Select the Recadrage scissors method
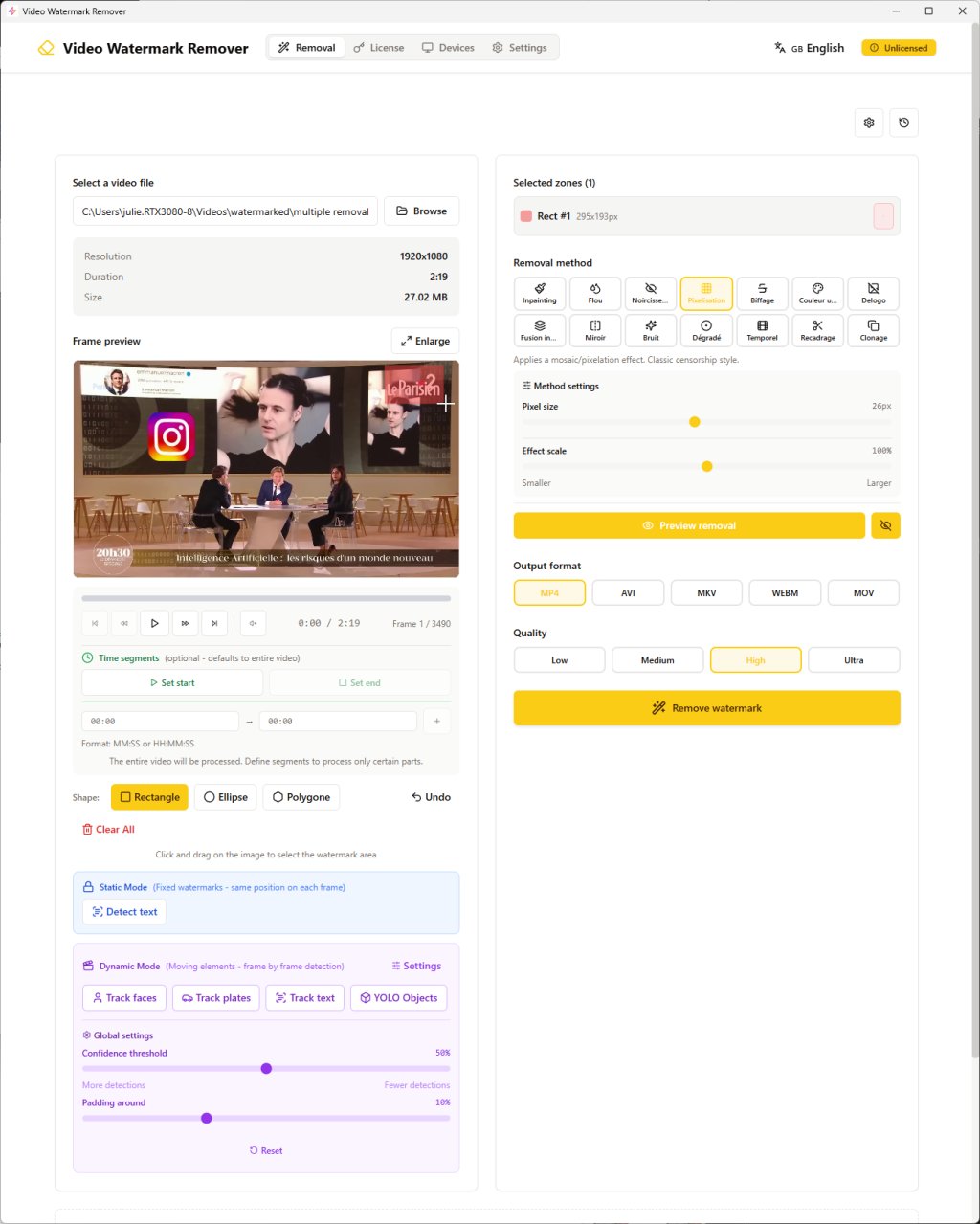Viewport: 980px width, 1224px height. pos(817,330)
